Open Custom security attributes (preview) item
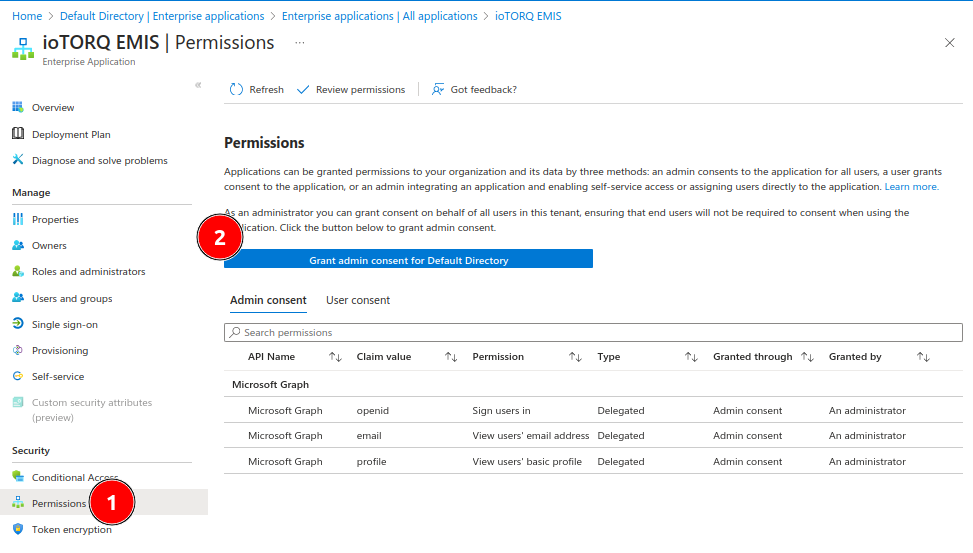The width and height of the screenshot is (973, 553). [x=92, y=410]
